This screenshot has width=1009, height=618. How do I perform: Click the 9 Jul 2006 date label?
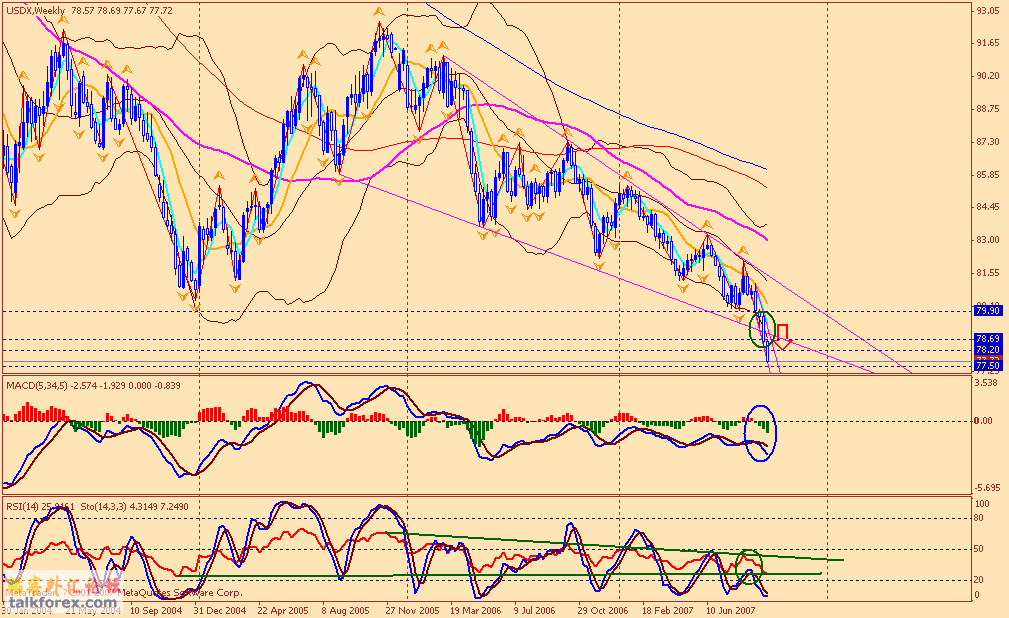(x=534, y=610)
